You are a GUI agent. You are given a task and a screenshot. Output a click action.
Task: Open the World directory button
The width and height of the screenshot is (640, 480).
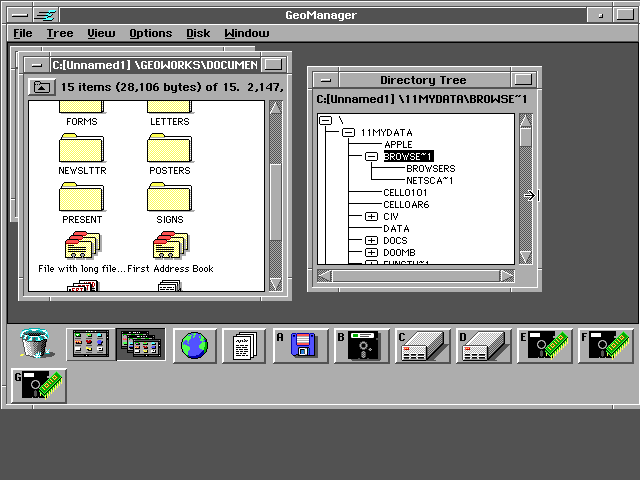[195, 346]
